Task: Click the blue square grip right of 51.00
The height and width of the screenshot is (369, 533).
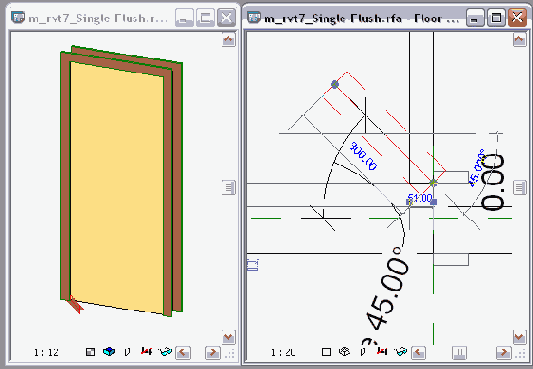Action: tap(433, 202)
